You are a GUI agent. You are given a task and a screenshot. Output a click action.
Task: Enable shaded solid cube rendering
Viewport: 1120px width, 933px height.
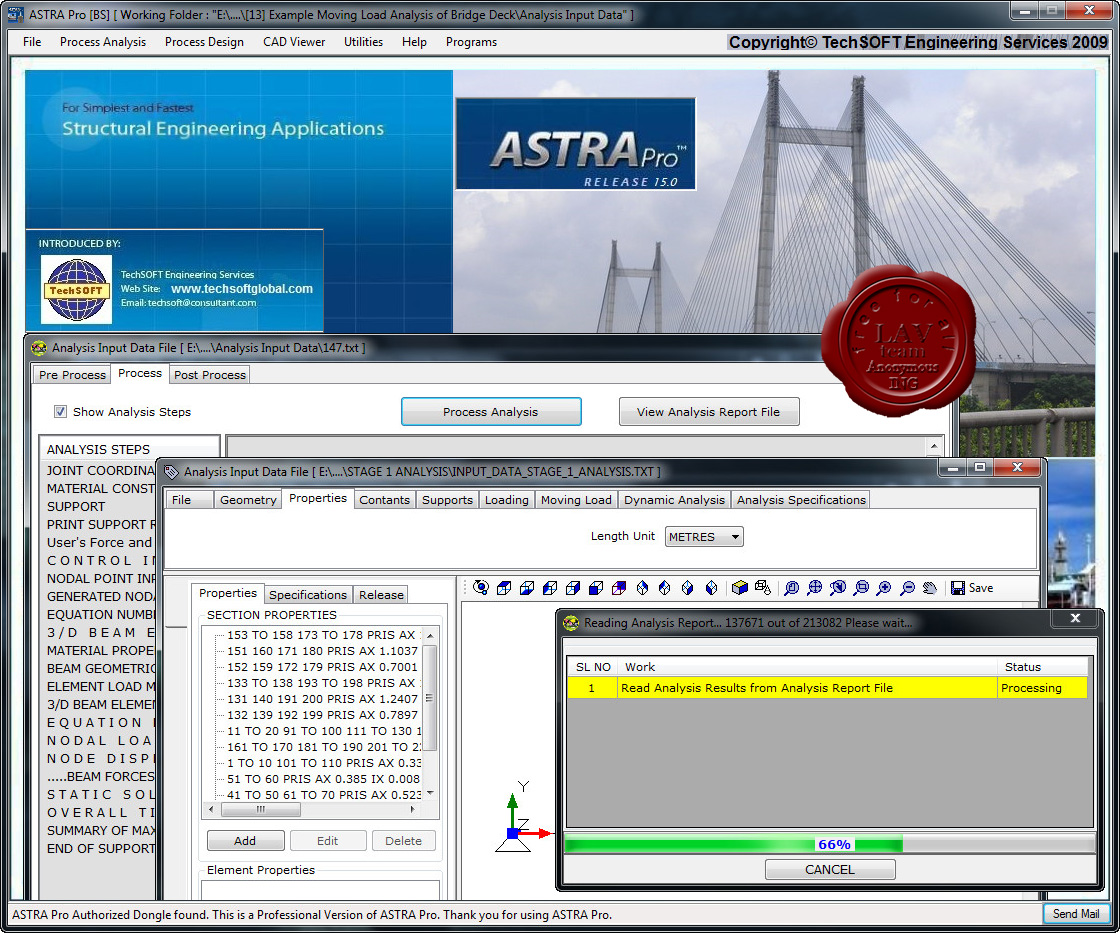740,587
